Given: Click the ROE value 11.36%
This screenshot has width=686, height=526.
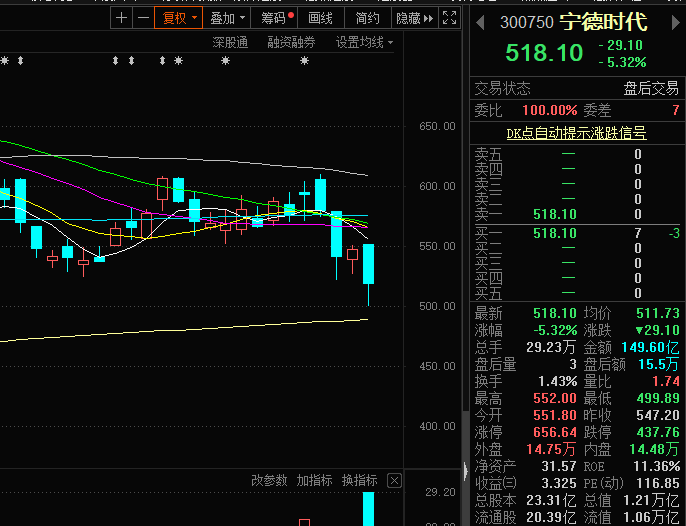Looking at the screenshot, I should coord(657,466).
